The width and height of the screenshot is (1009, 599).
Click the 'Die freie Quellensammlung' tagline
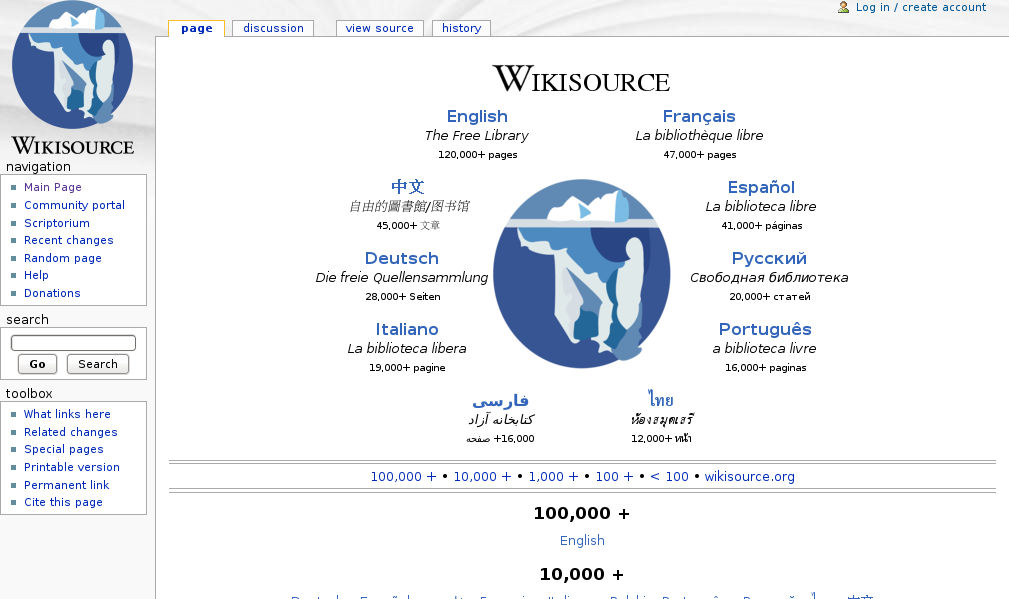(402, 278)
